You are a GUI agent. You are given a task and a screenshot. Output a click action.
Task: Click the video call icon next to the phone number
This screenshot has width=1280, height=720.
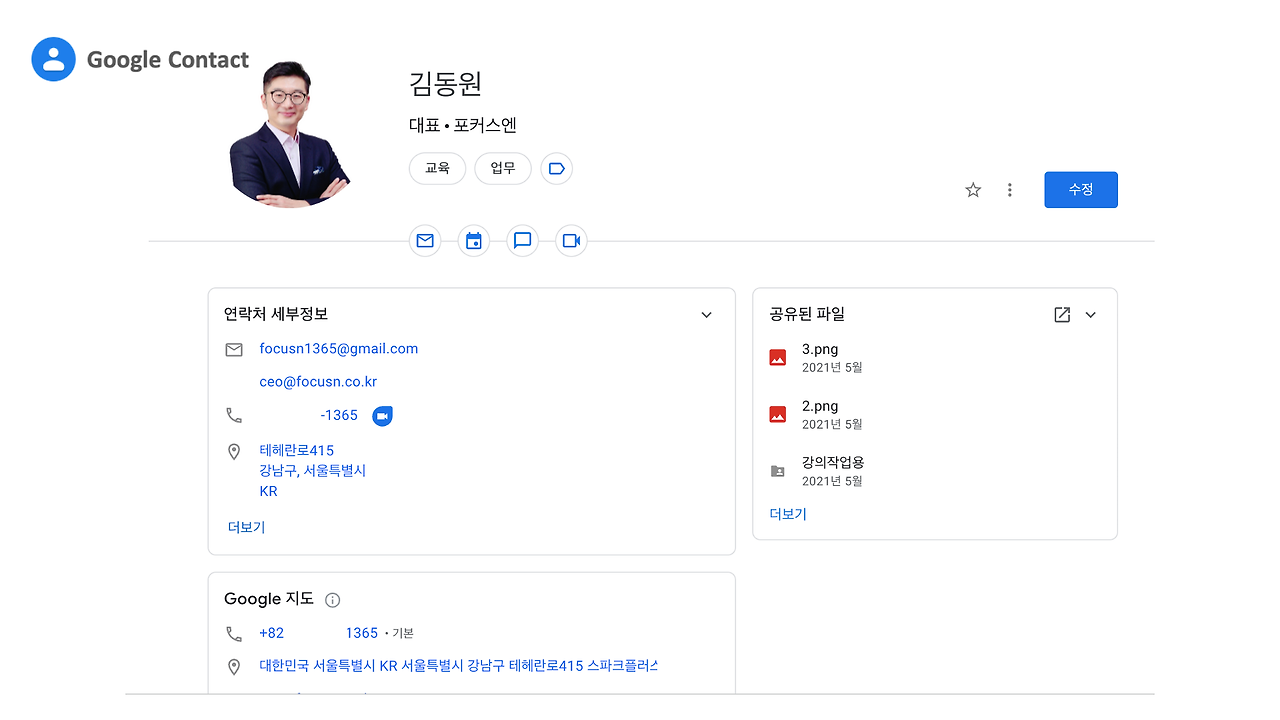pos(381,415)
